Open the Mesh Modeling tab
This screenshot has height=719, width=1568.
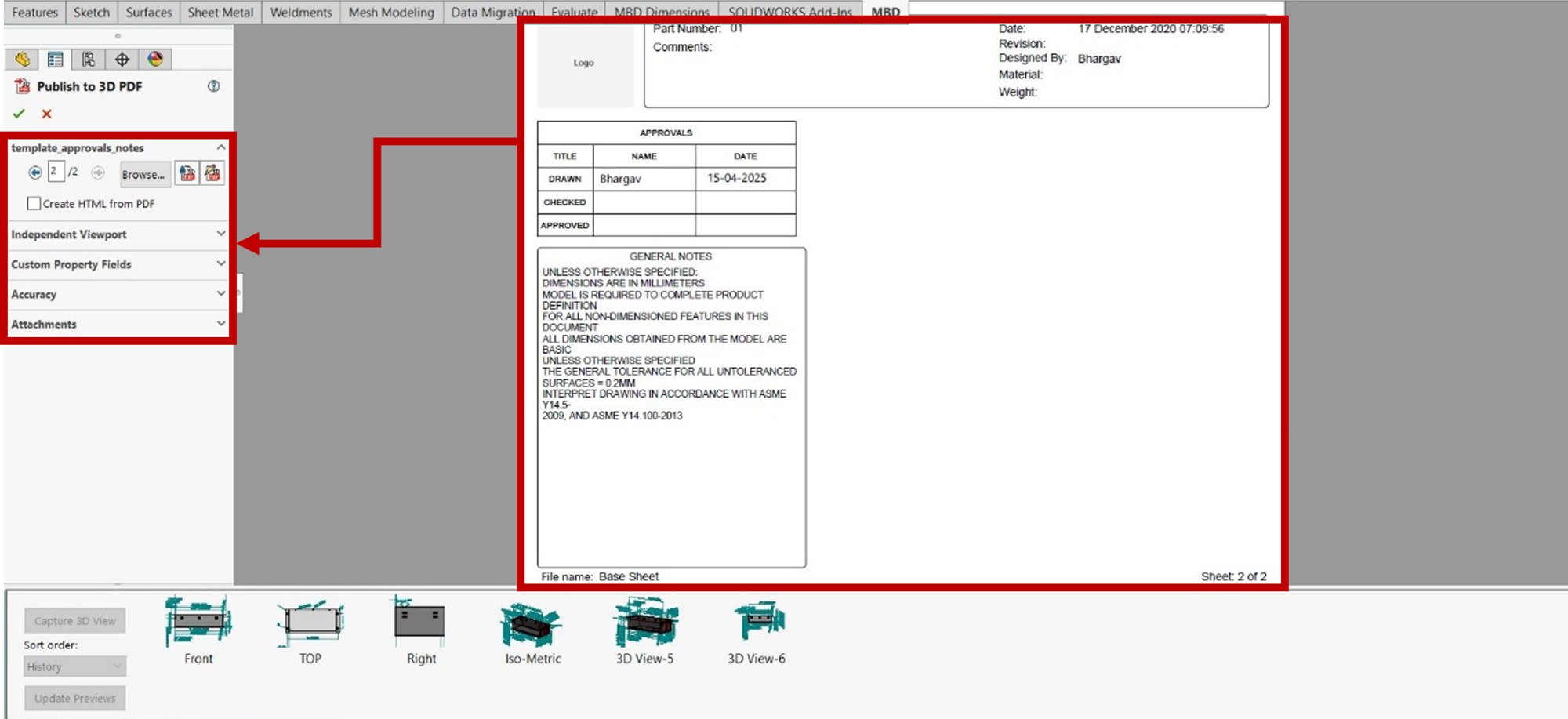point(390,13)
